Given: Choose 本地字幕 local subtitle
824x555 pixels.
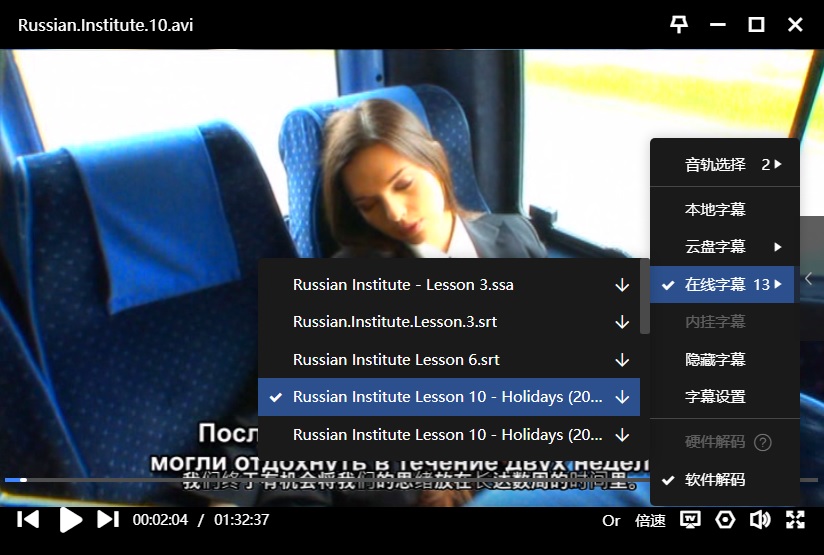Looking at the screenshot, I should [715, 210].
